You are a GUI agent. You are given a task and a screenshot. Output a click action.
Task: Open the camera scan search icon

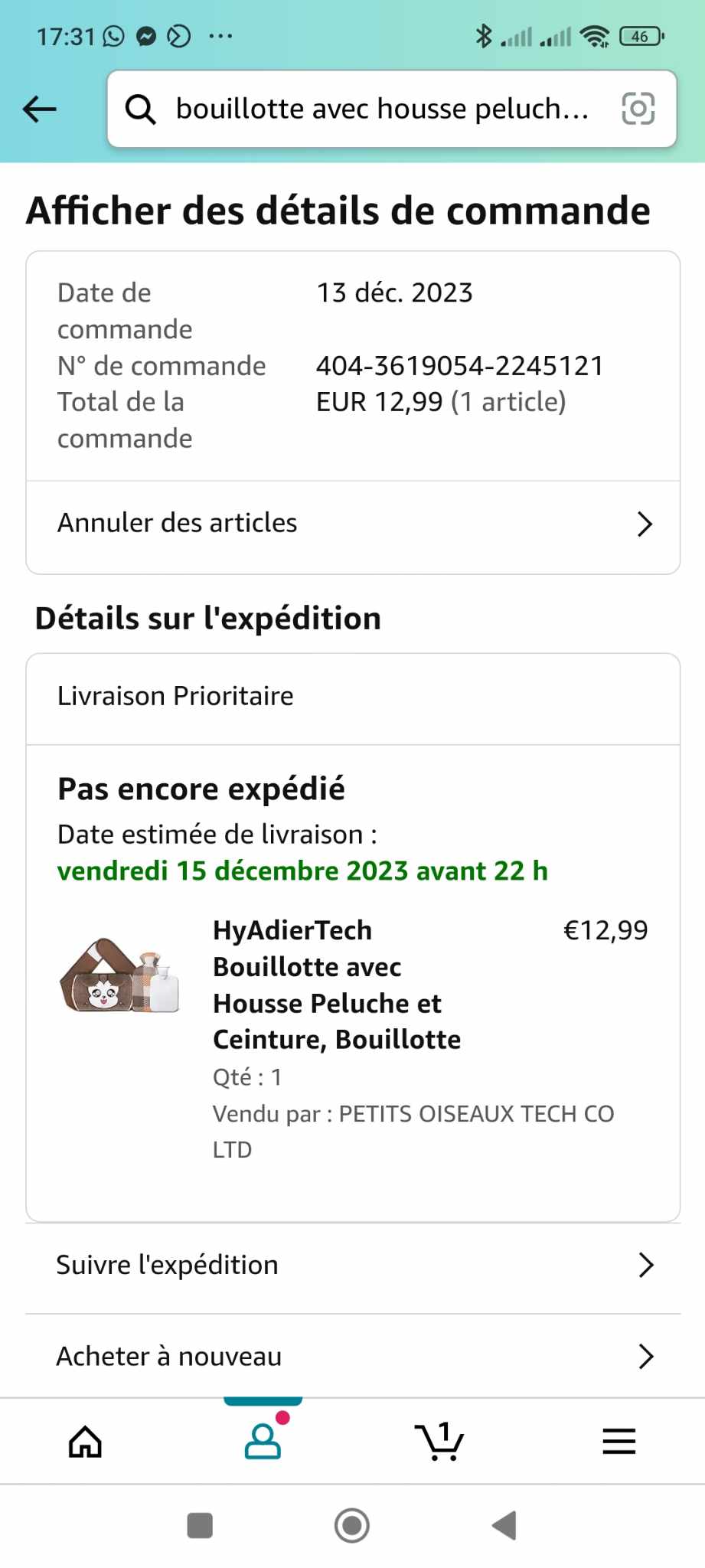[638, 109]
